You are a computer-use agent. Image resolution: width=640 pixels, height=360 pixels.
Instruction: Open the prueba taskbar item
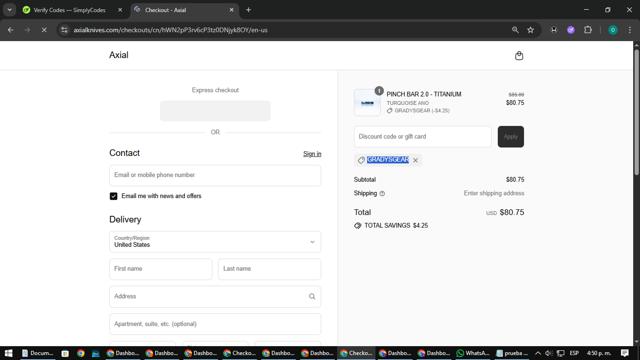tap(511, 353)
